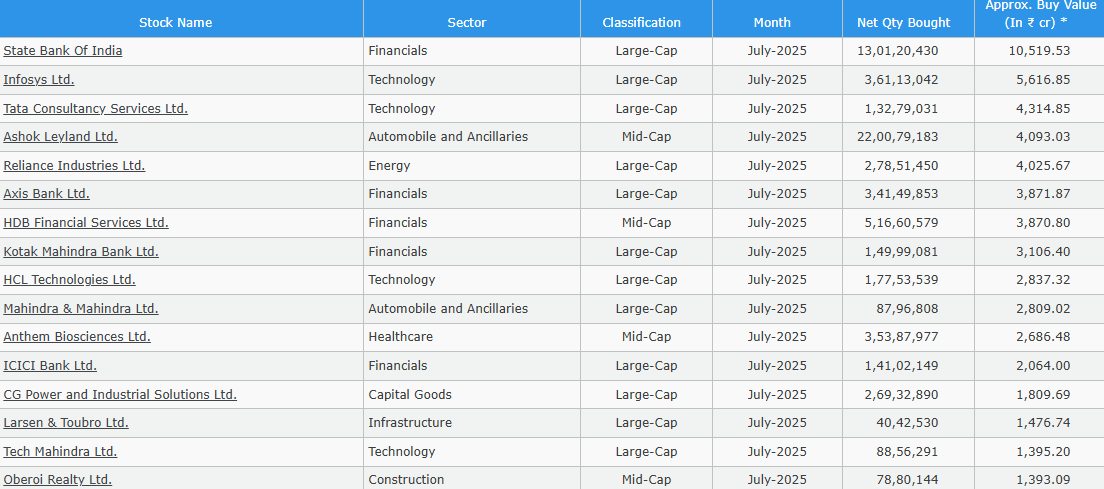This screenshot has width=1104, height=489.
Task: Open Reliance Industries Ltd. stock page
Action: click(x=74, y=166)
